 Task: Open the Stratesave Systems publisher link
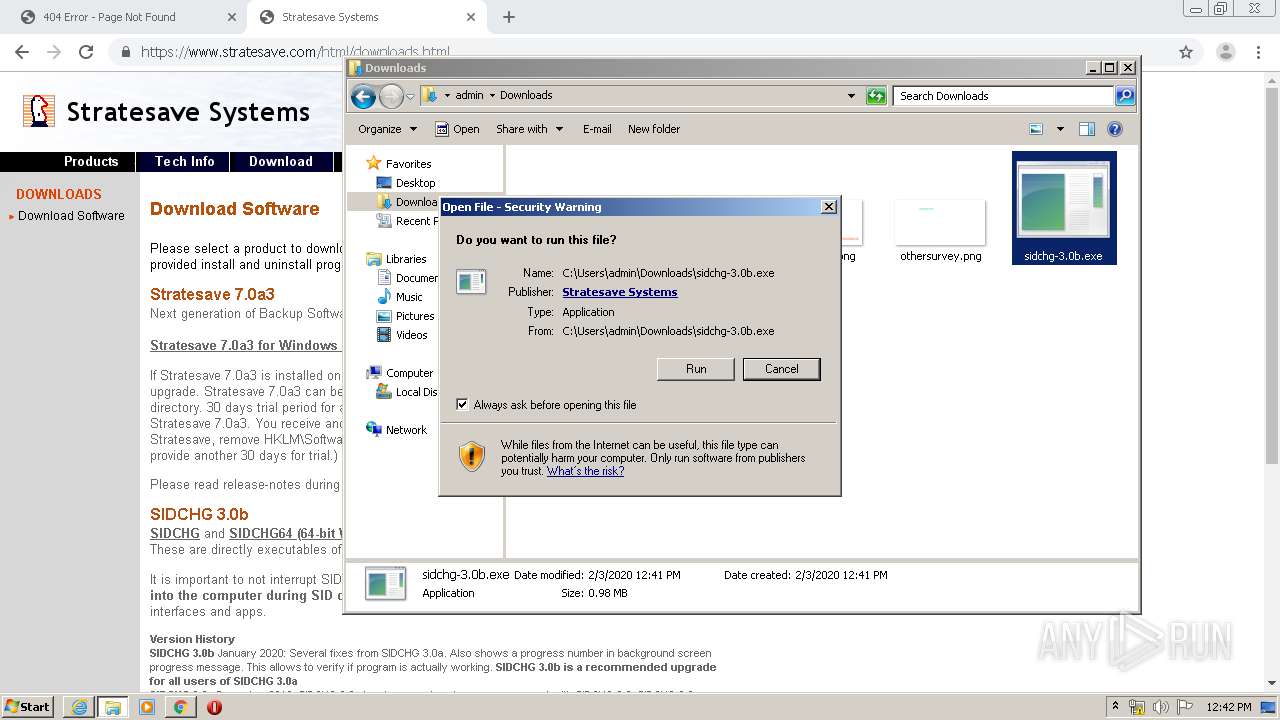point(619,292)
